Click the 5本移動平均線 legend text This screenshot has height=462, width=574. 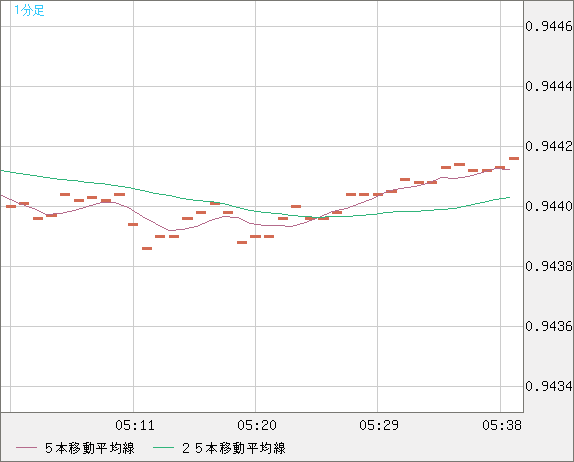click(x=90, y=448)
